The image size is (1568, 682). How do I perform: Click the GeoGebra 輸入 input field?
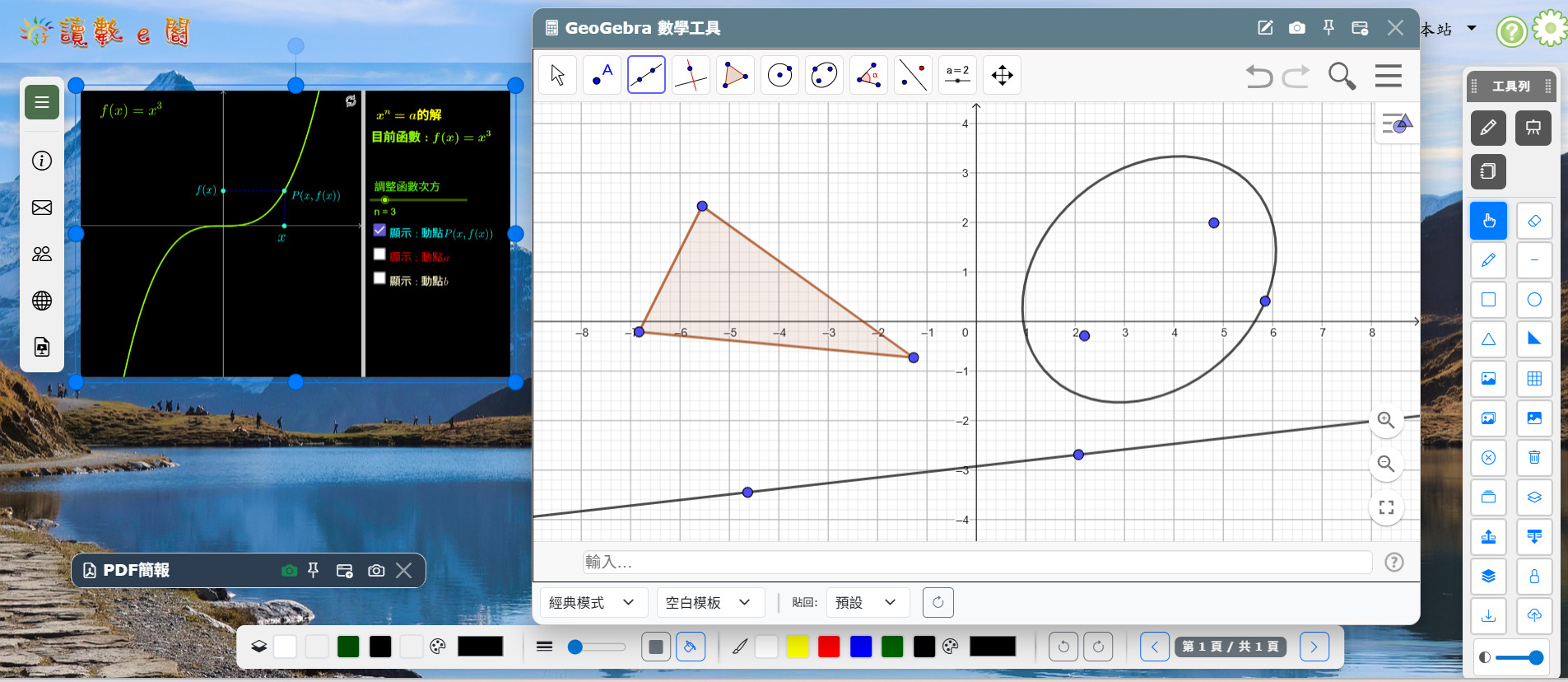(976, 563)
